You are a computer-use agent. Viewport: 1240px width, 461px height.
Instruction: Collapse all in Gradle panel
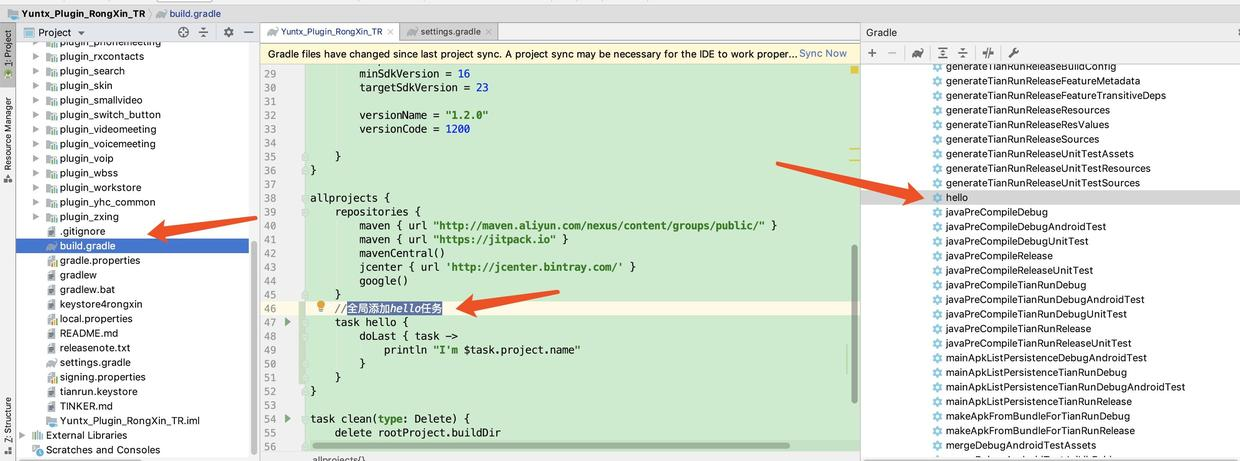tap(962, 53)
